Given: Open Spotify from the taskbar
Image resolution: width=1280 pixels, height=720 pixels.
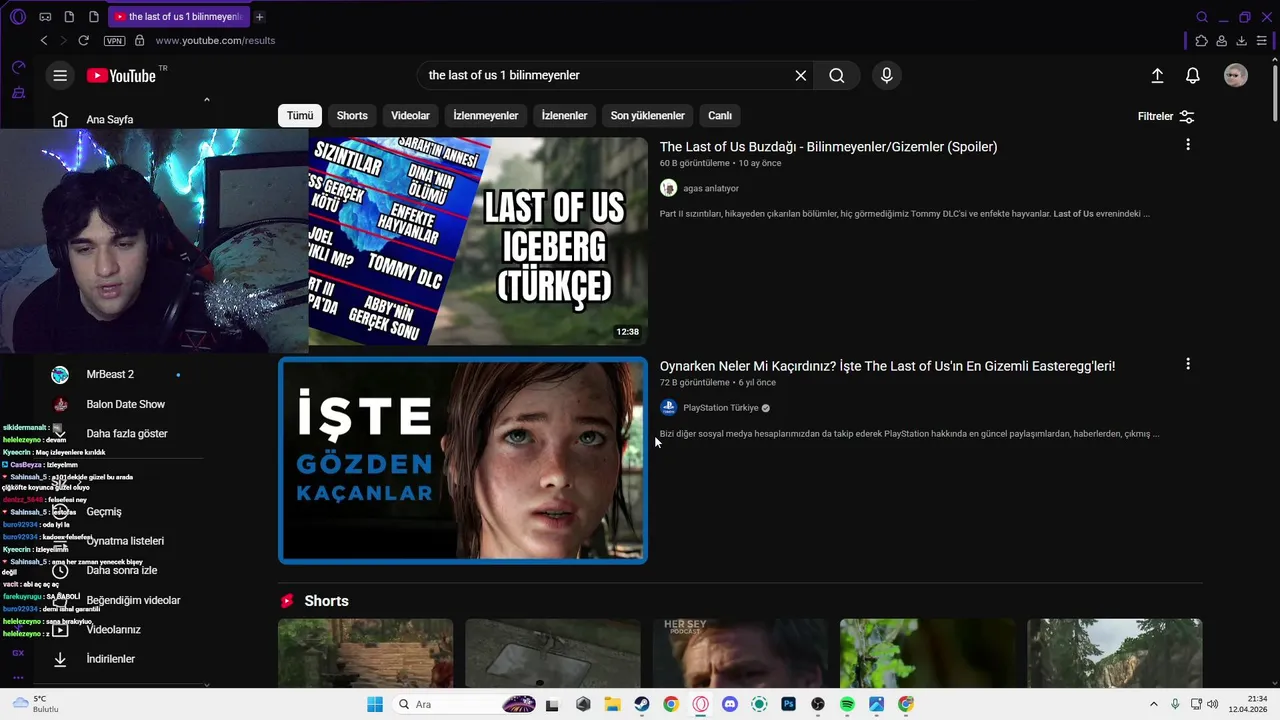Looking at the screenshot, I should (x=847, y=704).
